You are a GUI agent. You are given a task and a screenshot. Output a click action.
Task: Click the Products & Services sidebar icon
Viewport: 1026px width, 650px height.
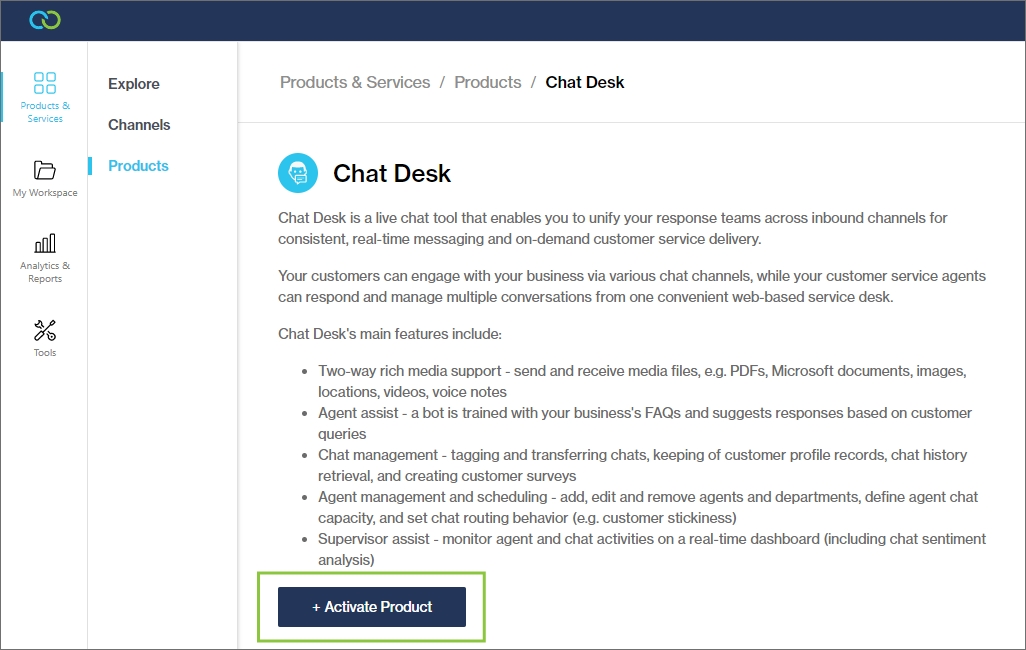(44, 95)
